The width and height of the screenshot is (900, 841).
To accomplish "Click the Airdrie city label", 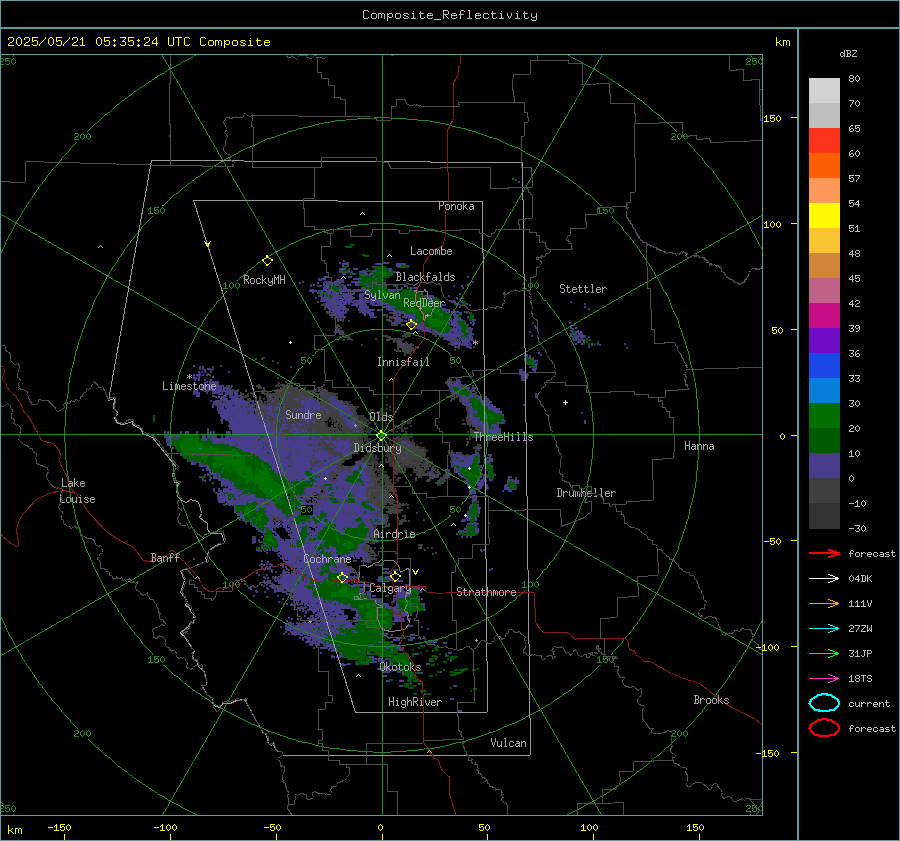I will (394, 534).
